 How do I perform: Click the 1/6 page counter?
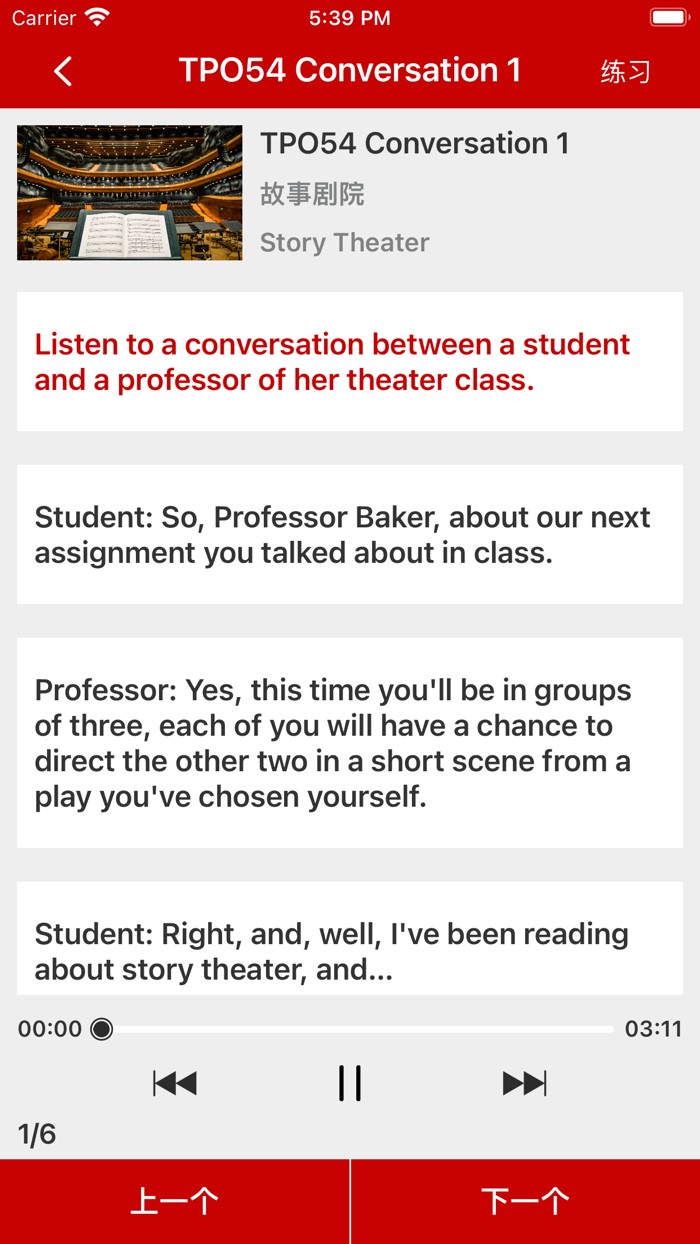pos(37,1134)
